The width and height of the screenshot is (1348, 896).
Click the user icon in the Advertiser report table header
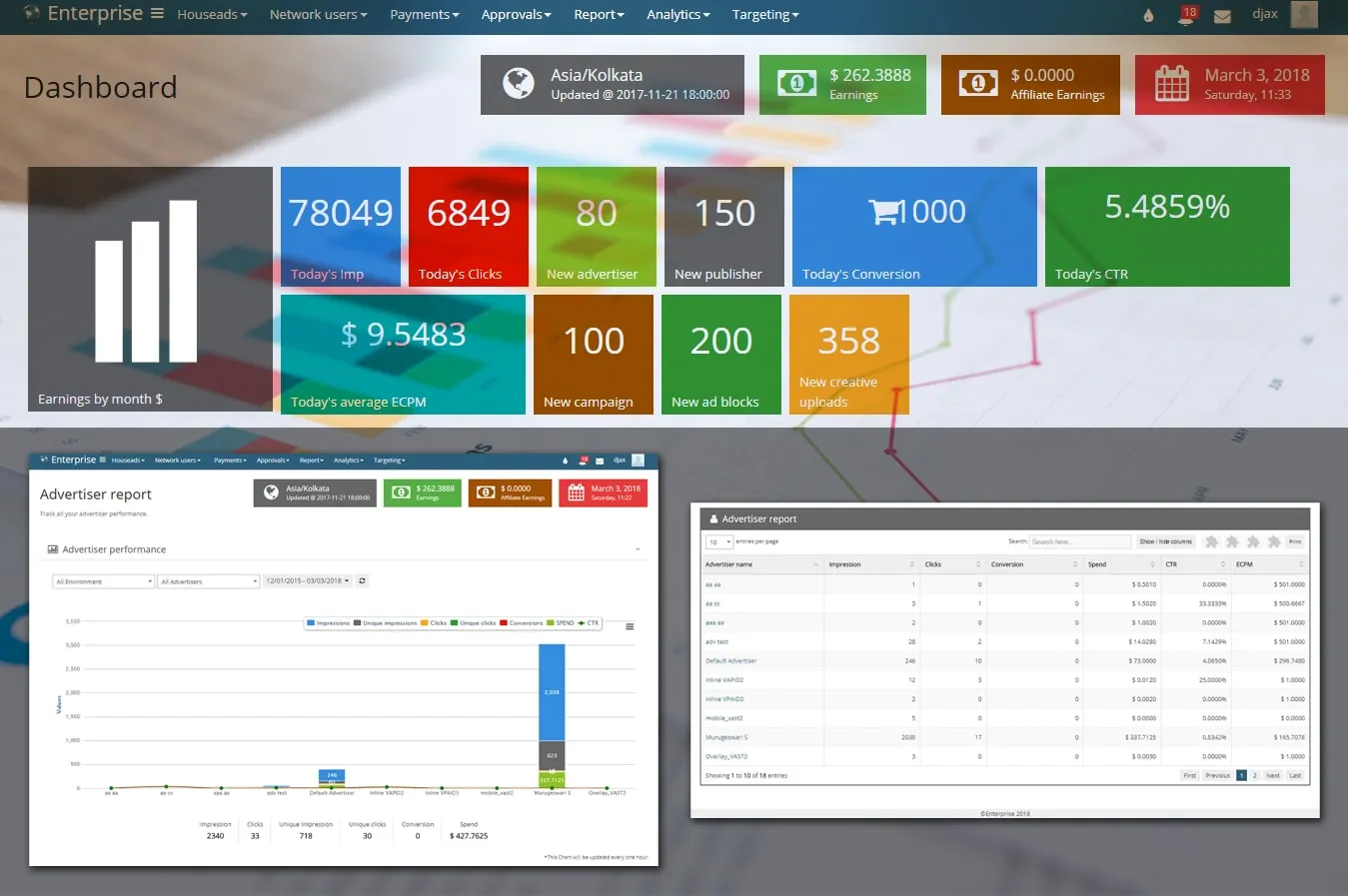click(713, 519)
